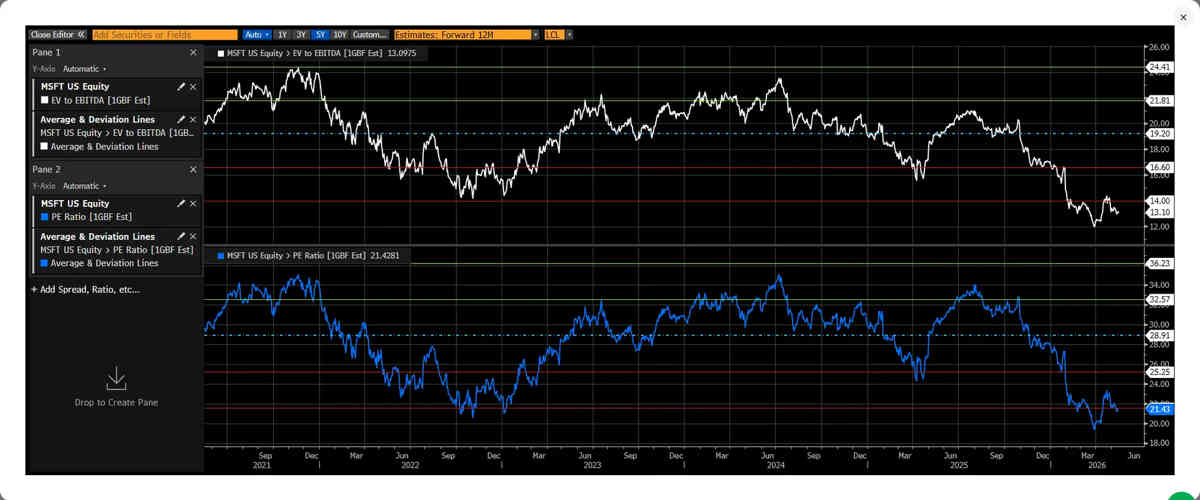
Task: Select Pane 2 header label
Action: tap(46, 170)
